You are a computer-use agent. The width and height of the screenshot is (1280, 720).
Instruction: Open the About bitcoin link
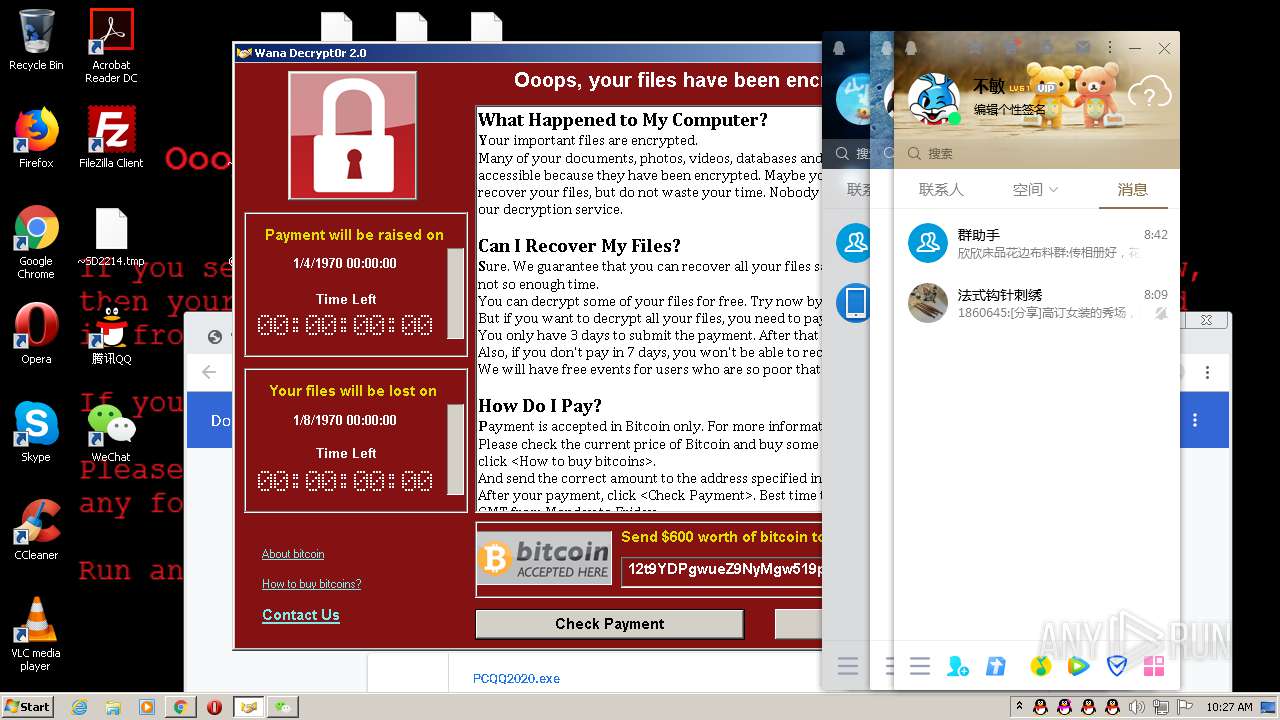pos(293,554)
